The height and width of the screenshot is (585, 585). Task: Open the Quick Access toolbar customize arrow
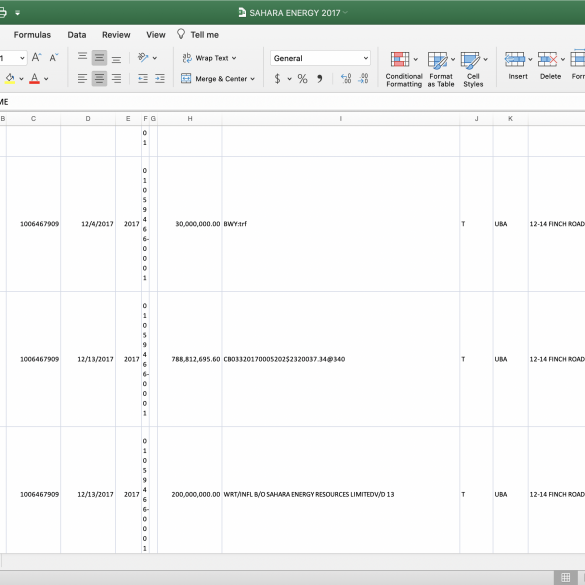point(18,13)
